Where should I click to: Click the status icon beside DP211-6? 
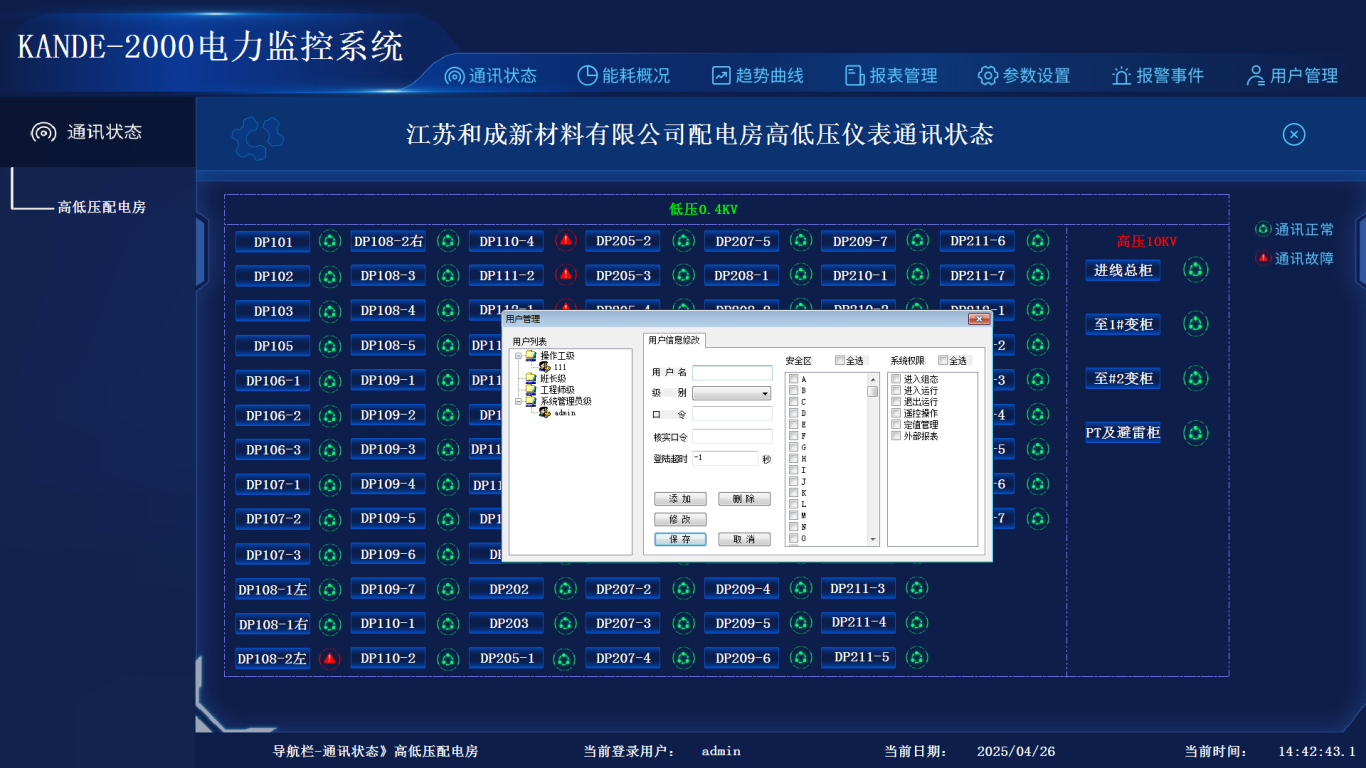tap(1038, 240)
